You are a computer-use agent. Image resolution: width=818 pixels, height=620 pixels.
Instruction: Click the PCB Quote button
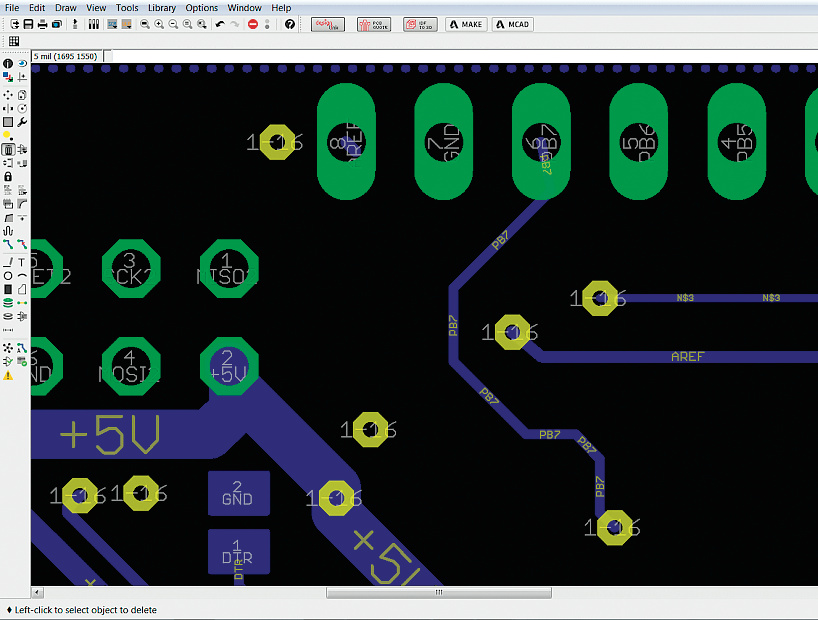point(373,24)
